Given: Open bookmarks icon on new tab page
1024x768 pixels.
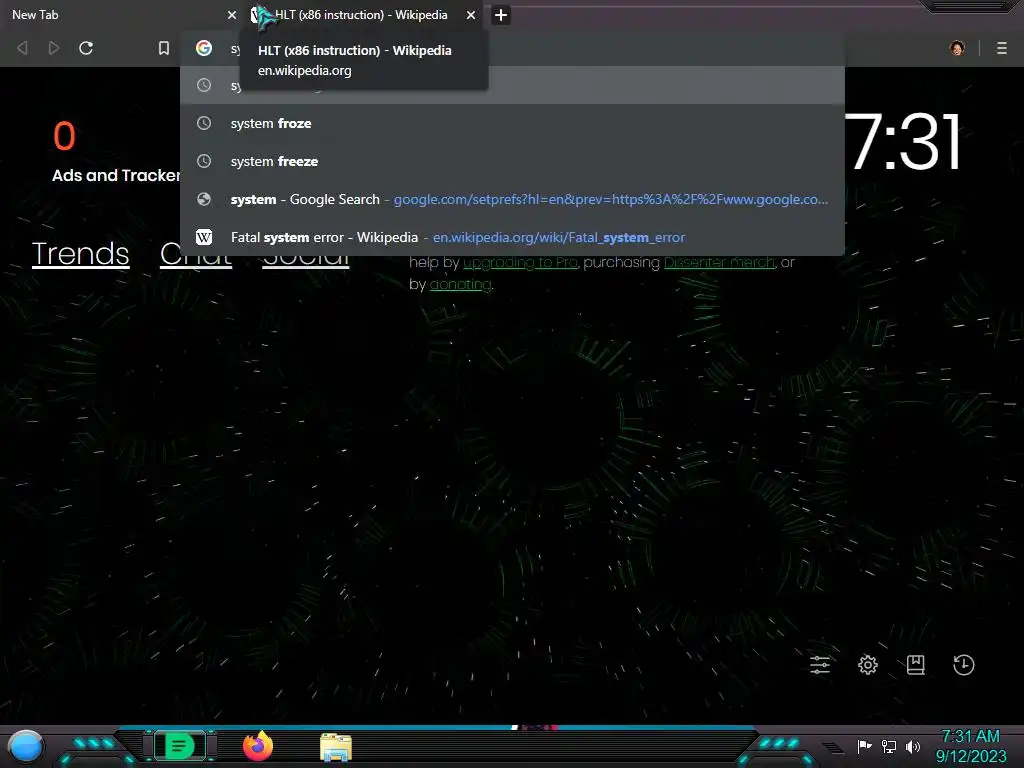Looking at the screenshot, I should click(x=916, y=665).
